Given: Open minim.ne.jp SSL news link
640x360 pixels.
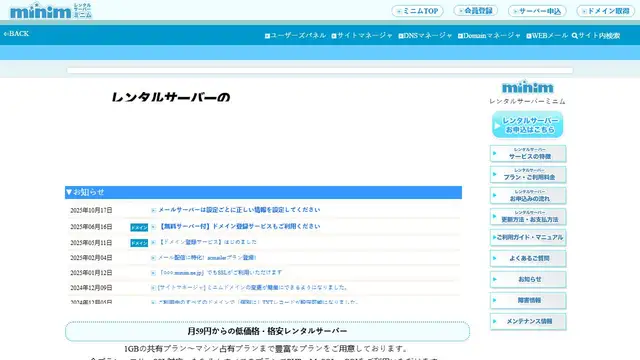Looking at the screenshot, I should (x=220, y=272).
